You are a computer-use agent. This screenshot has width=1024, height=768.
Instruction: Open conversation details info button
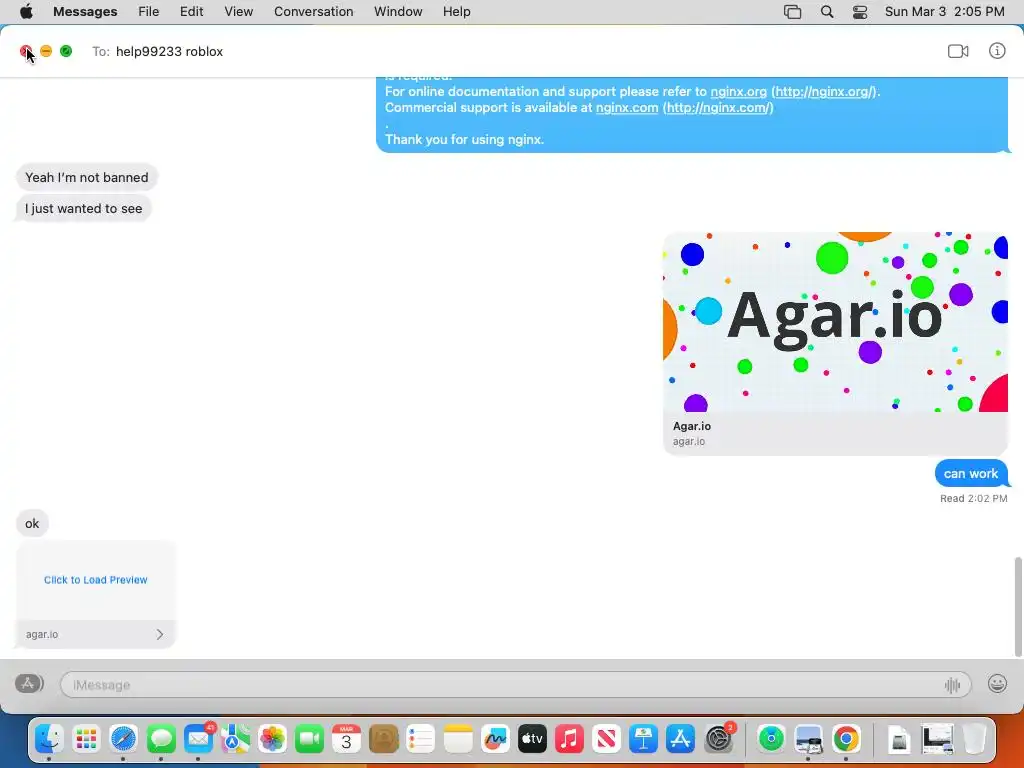click(997, 51)
